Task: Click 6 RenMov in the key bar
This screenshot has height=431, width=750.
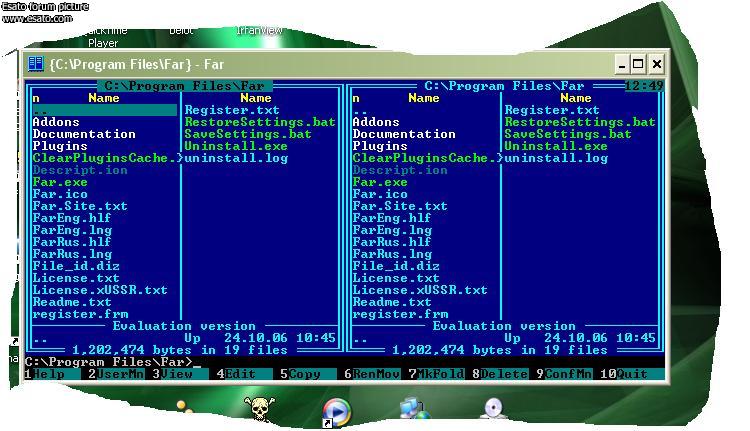Action: click(372, 374)
